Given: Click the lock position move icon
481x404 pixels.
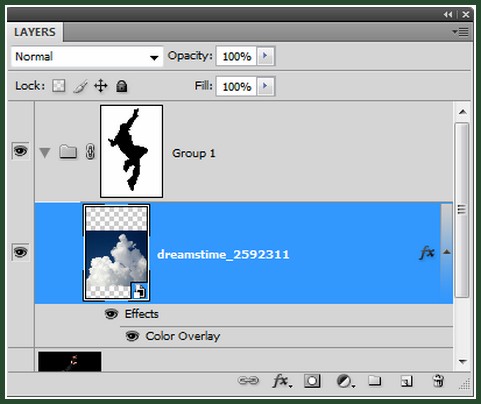Looking at the screenshot, I should tap(101, 86).
